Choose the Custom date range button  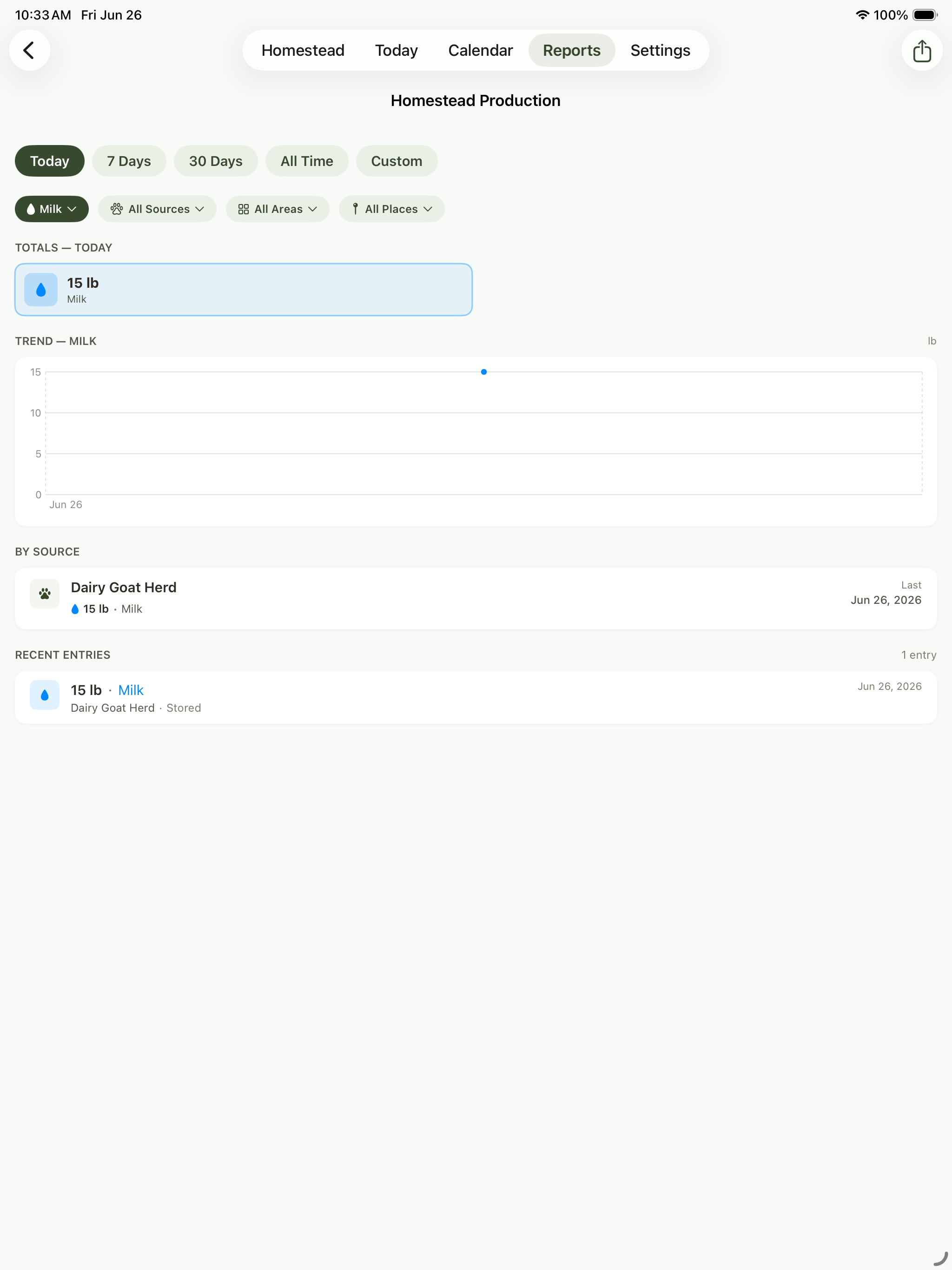pos(396,161)
